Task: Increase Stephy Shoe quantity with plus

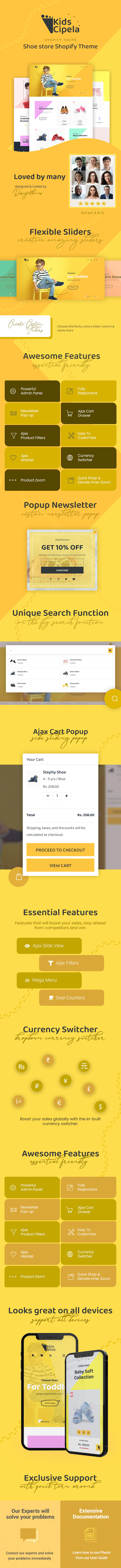Action: pyautogui.click(x=66, y=796)
